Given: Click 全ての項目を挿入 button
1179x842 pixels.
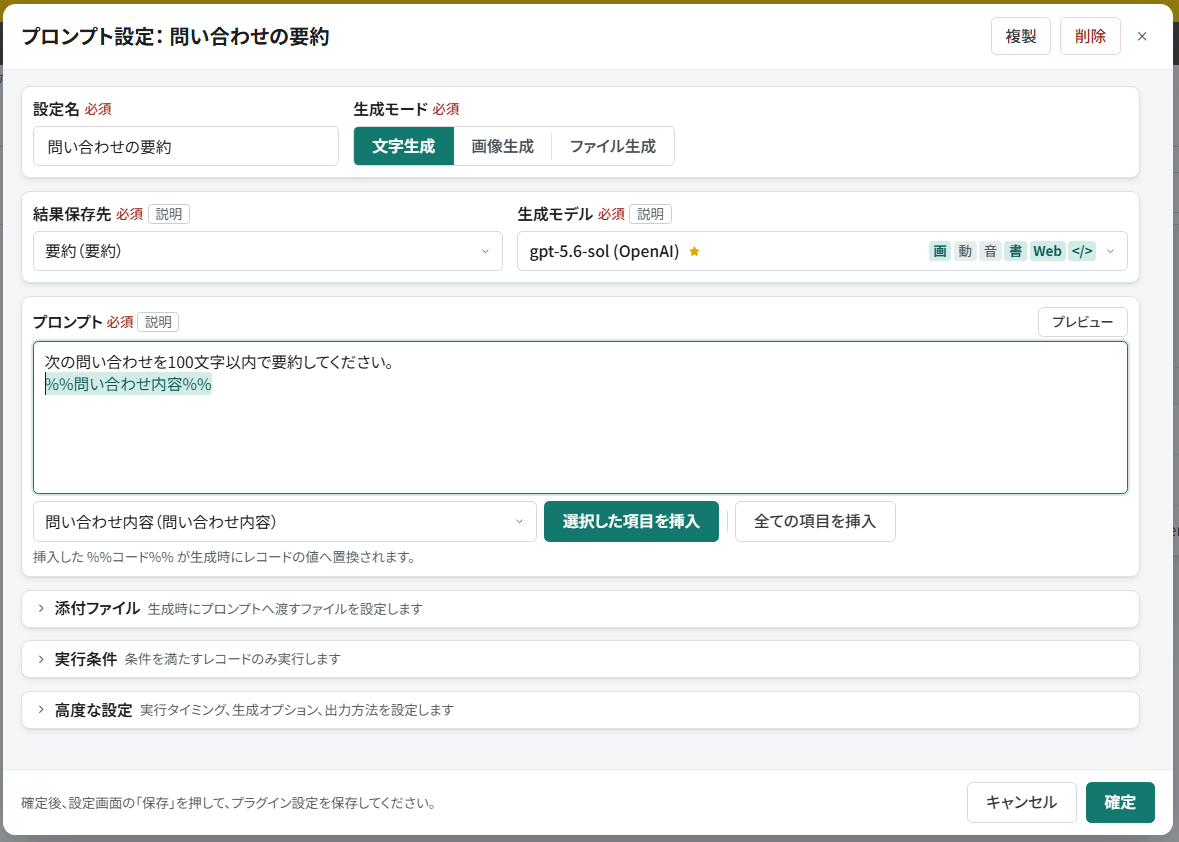Looking at the screenshot, I should point(814,522).
